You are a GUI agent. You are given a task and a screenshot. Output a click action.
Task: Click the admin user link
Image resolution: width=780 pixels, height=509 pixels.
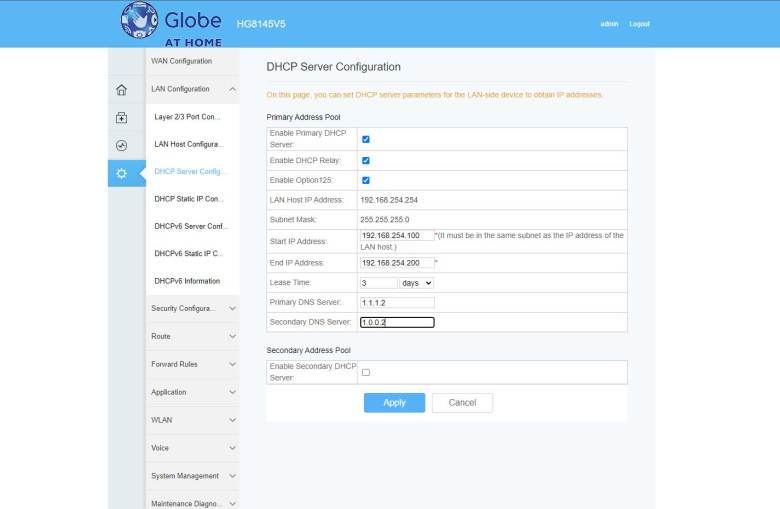(609, 24)
